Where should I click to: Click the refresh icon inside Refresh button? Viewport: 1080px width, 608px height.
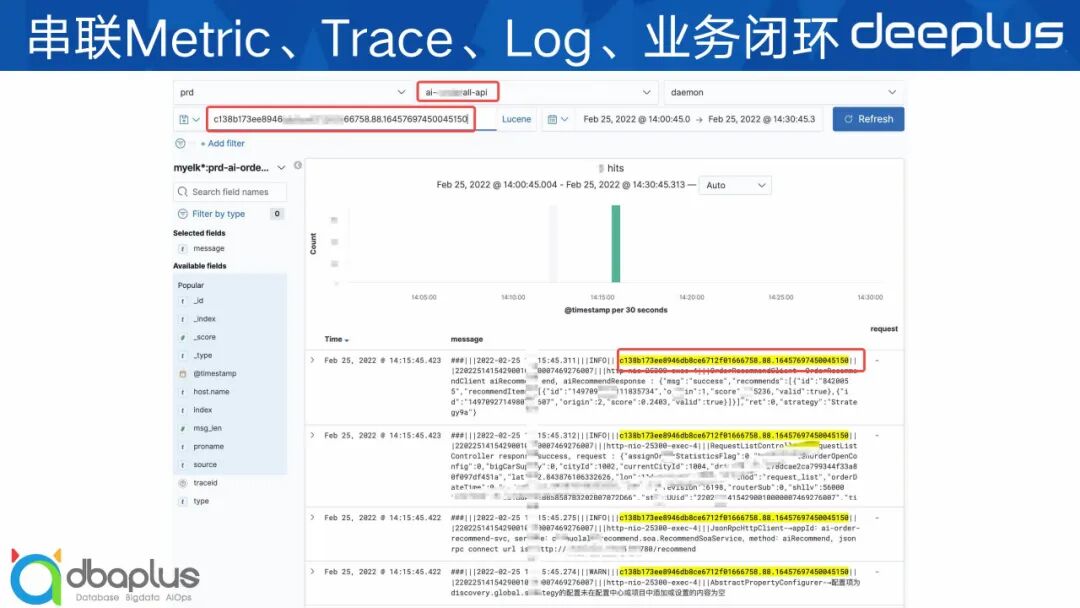click(x=849, y=119)
